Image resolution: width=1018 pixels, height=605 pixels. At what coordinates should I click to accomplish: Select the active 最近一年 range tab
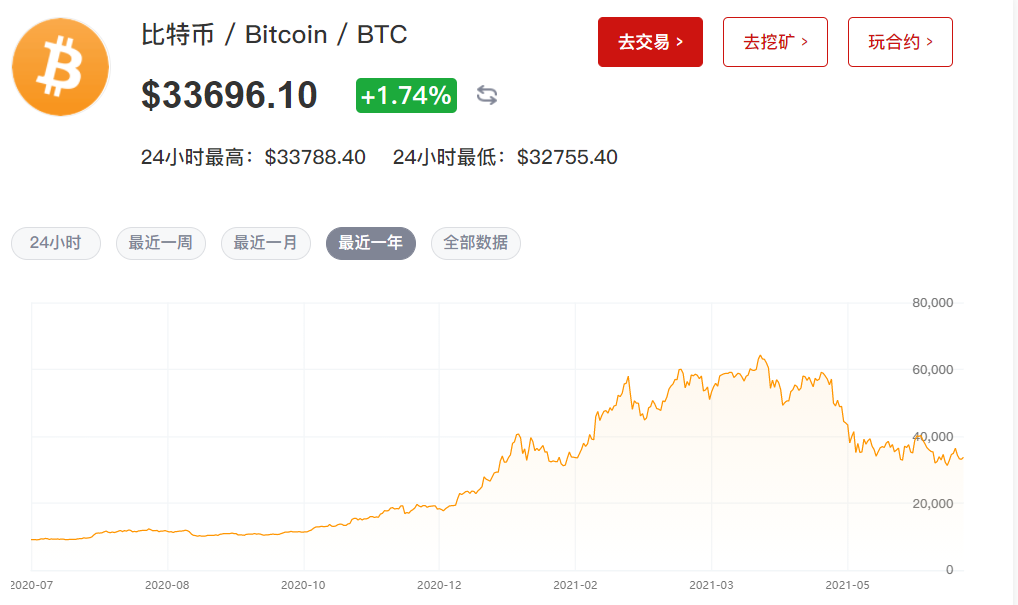point(370,243)
